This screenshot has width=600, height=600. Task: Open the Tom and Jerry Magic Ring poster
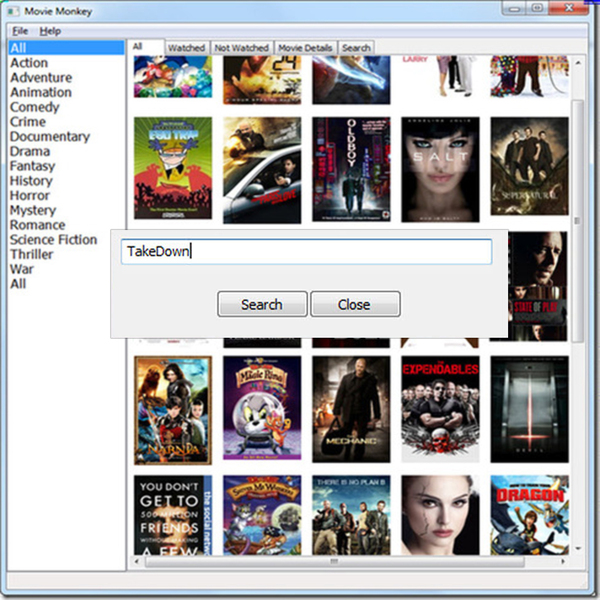(x=262, y=408)
